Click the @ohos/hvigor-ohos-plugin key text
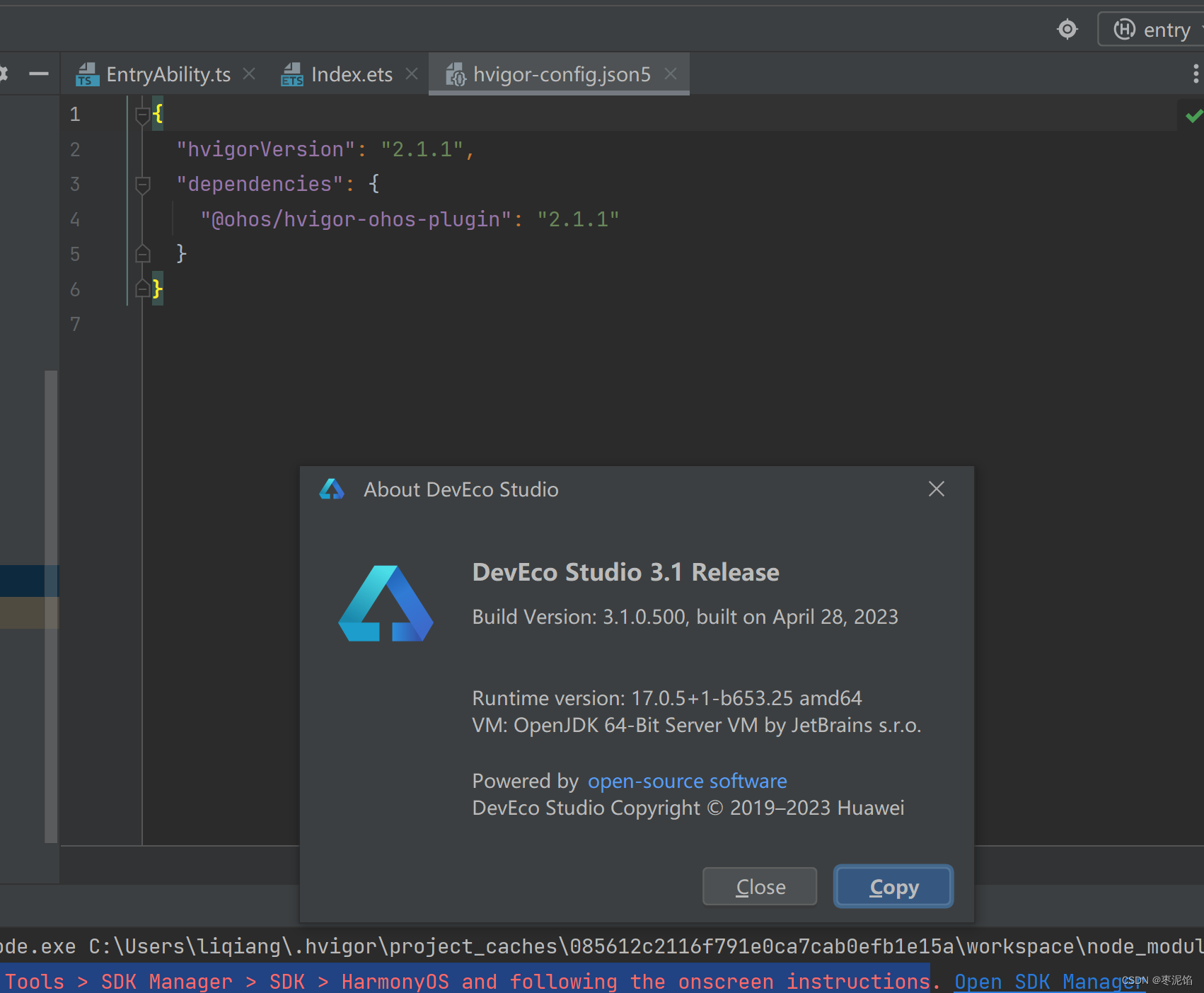This screenshot has height=993, width=1204. (356, 219)
